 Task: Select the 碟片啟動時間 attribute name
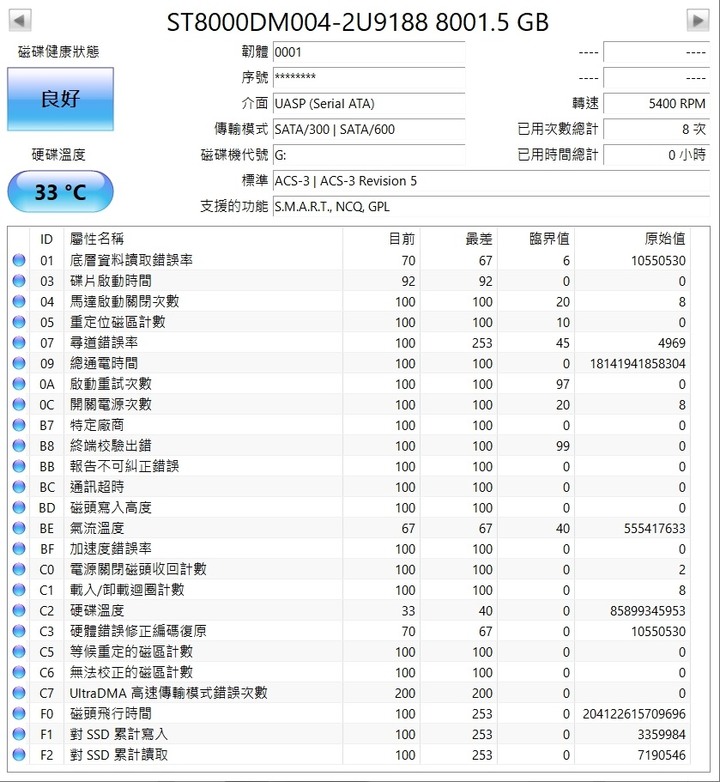coord(111,281)
